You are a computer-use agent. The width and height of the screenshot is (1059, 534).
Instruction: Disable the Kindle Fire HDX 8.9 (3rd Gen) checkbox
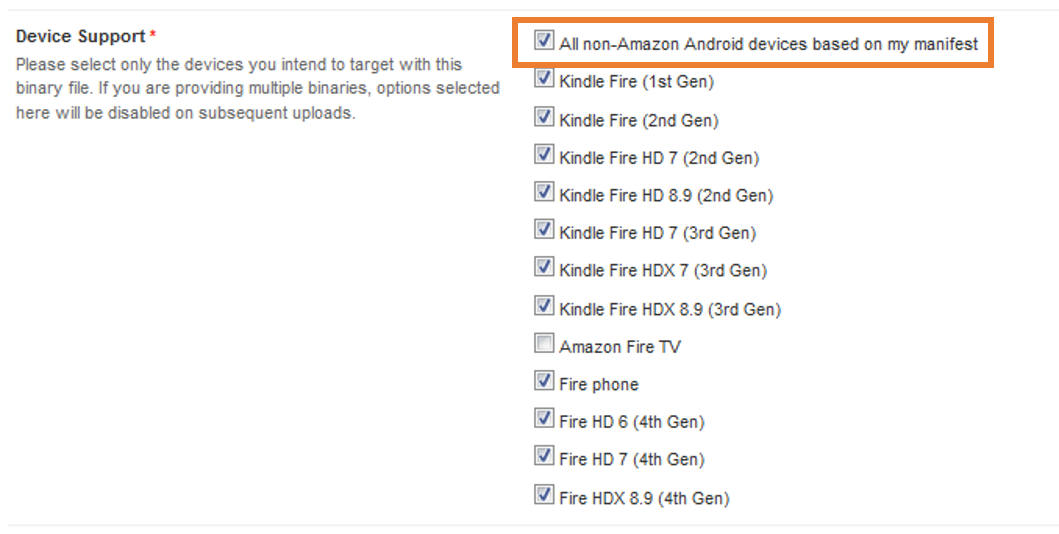[544, 305]
